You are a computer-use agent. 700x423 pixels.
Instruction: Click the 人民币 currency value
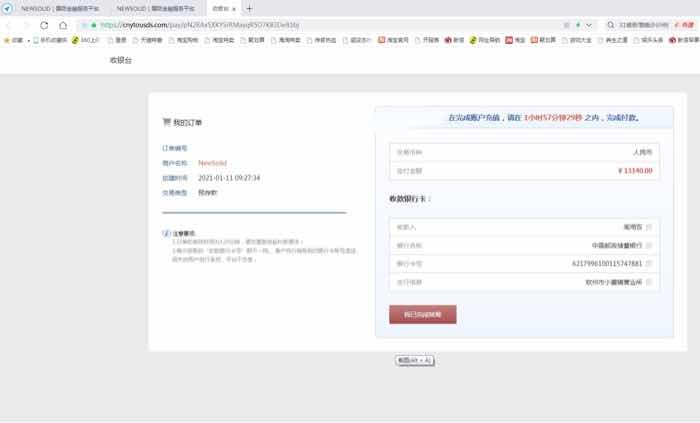click(642, 152)
